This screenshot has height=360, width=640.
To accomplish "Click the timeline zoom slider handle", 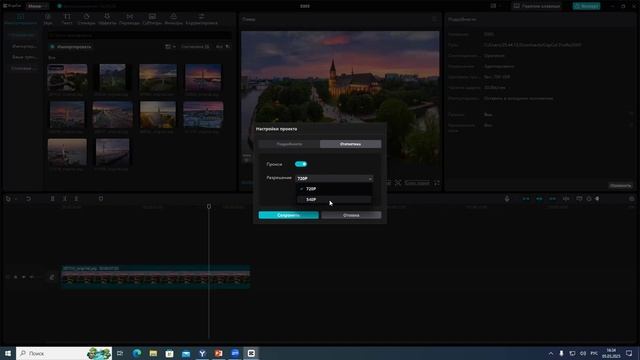I will (597, 199).
